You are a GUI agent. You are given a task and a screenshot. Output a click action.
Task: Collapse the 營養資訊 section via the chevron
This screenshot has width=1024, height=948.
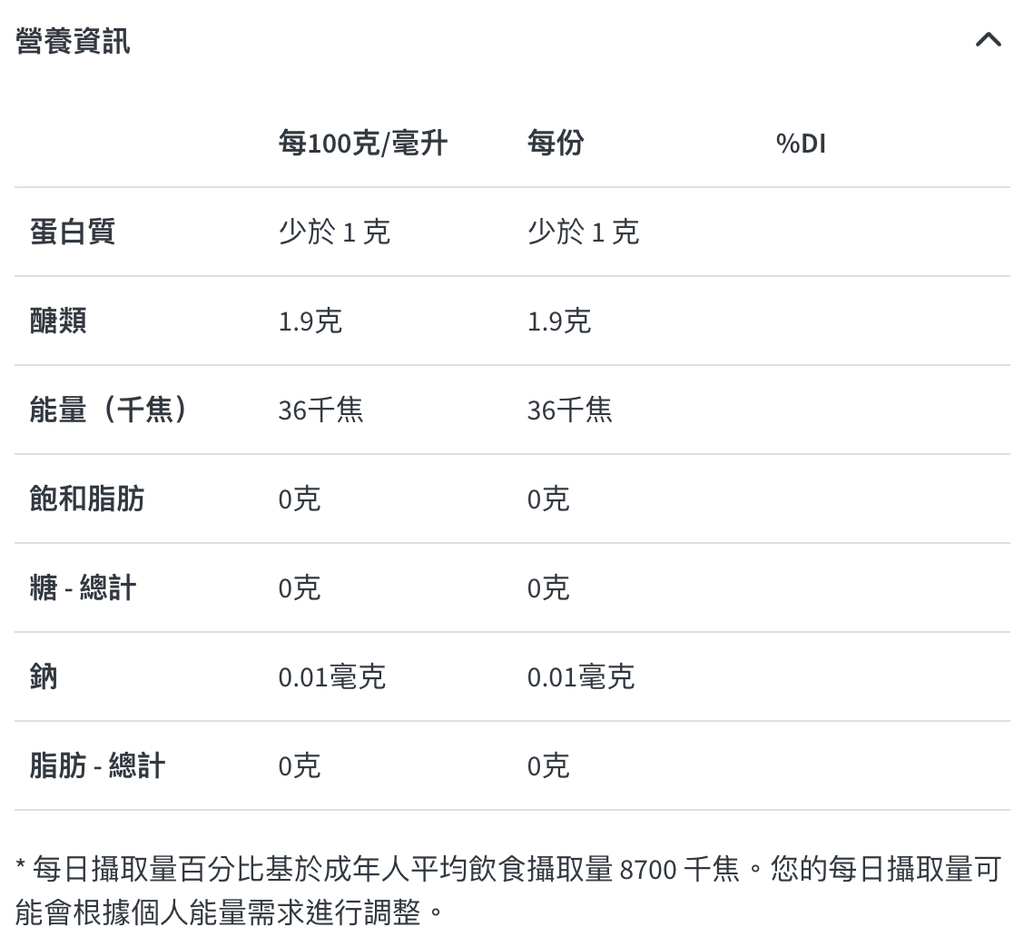(989, 40)
